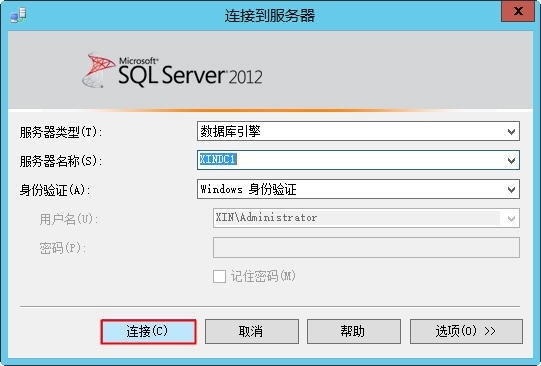The height and width of the screenshot is (366, 541).
Task: Click the 服务器名称(S) label
Action: tap(61, 161)
